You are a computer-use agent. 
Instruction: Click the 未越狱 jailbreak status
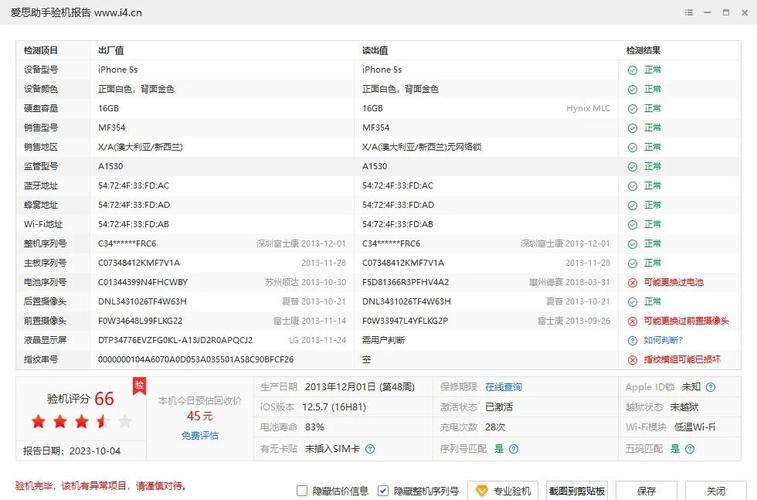(x=684, y=407)
